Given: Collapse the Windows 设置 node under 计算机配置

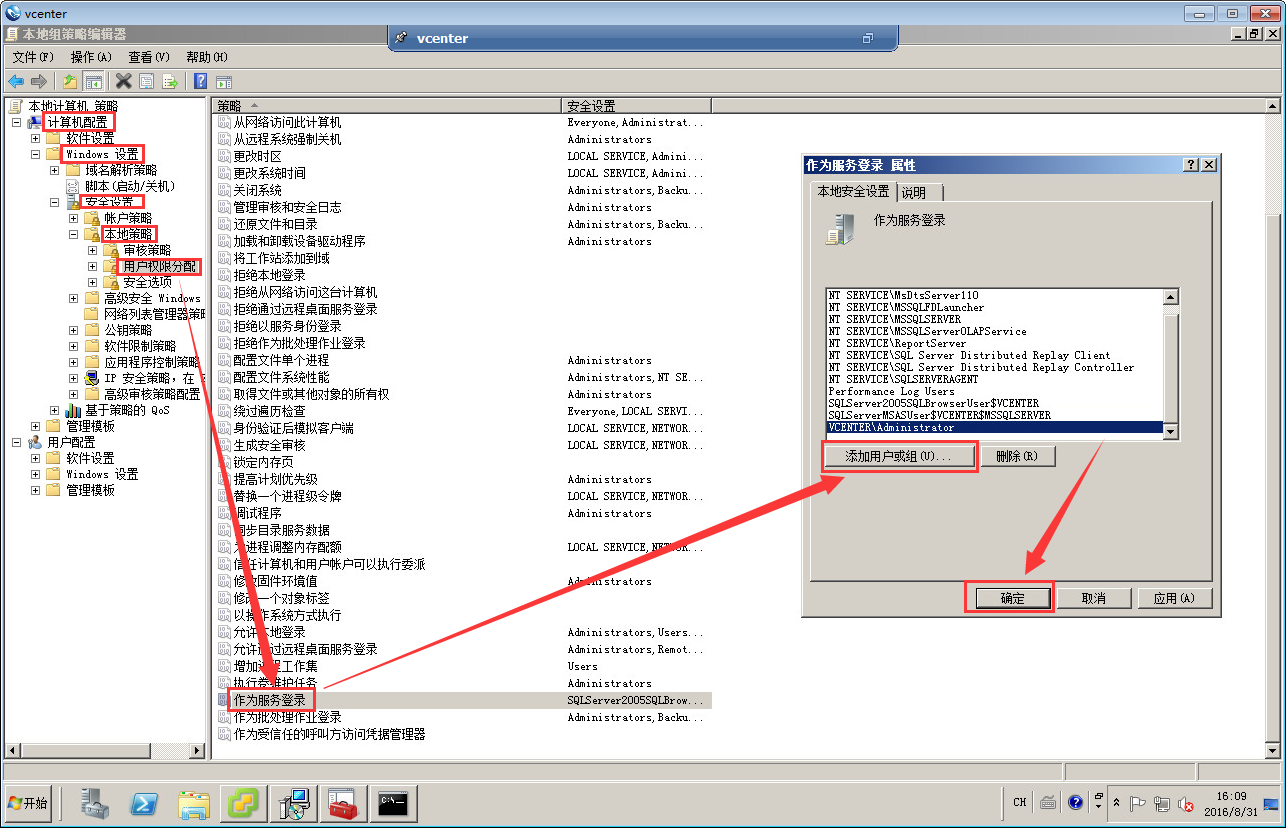Looking at the screenshot, I should point(36,154).
